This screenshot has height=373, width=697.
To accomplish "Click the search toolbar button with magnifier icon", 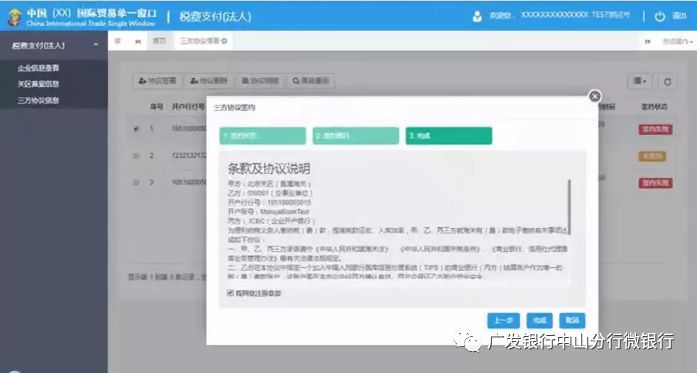I will point(310,81).
